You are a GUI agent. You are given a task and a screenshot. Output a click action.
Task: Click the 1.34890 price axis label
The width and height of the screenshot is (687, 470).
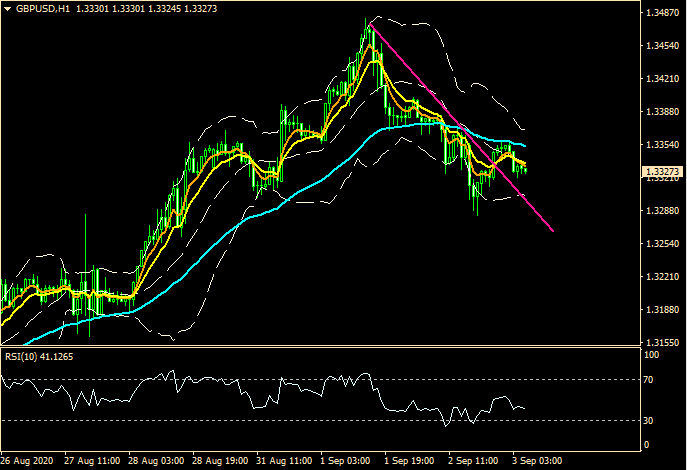click(661, 14)
